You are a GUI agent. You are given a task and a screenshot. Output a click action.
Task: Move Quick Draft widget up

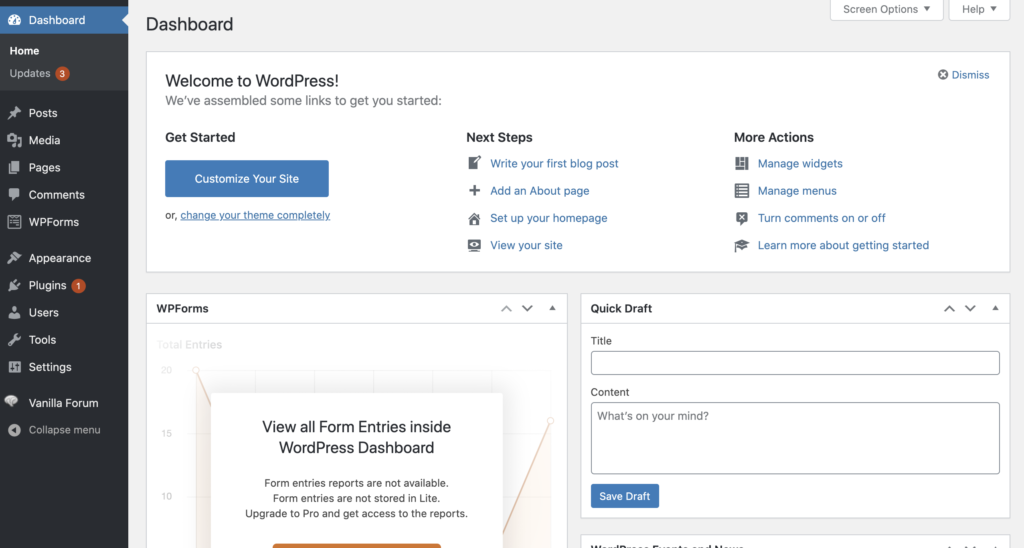(x=949, y=308)
